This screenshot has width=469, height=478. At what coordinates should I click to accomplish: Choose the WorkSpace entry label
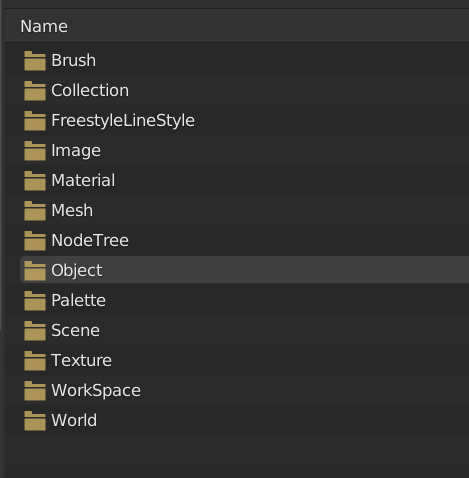click(x=96, y=390)
